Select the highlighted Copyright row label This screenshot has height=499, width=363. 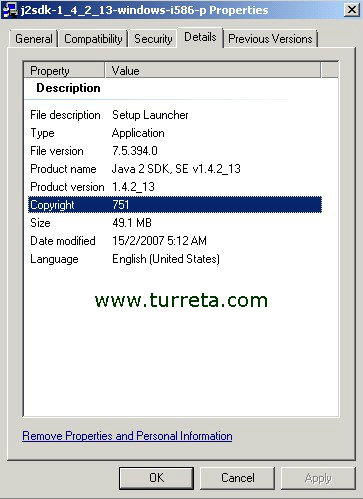click(x=52, y=205)
